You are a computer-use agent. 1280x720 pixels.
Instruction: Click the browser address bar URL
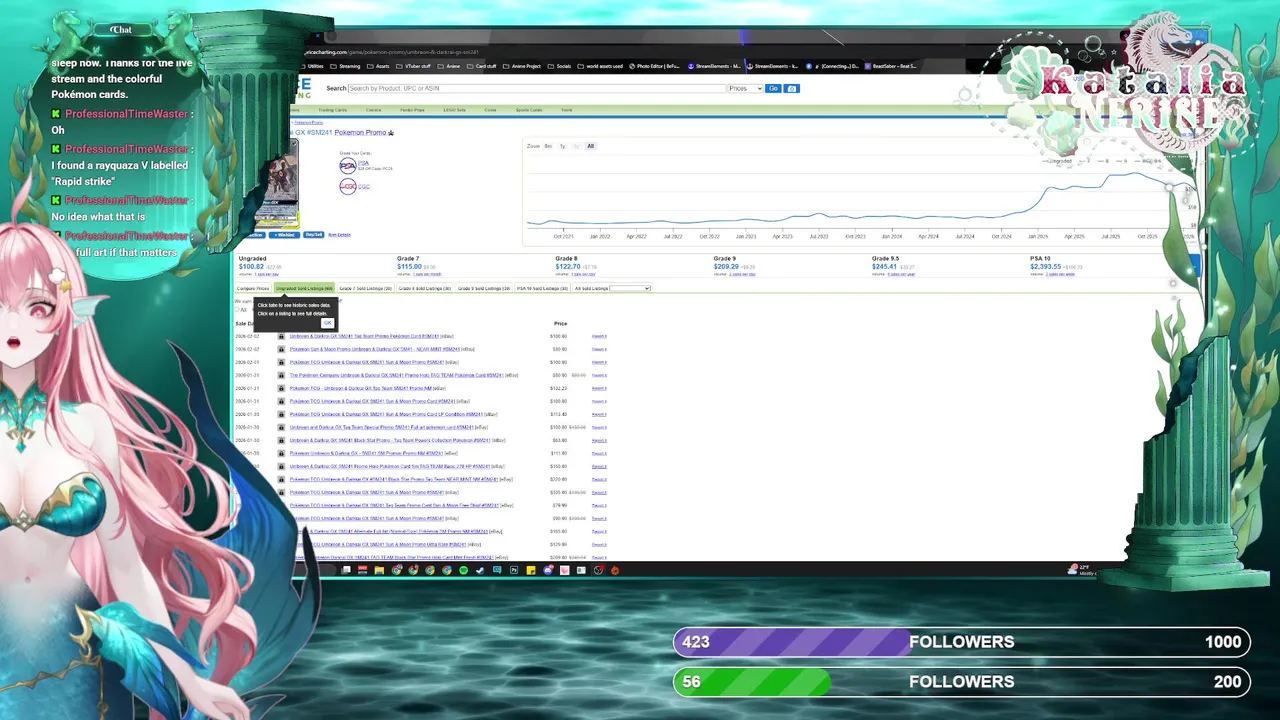(x=392, y=52)
